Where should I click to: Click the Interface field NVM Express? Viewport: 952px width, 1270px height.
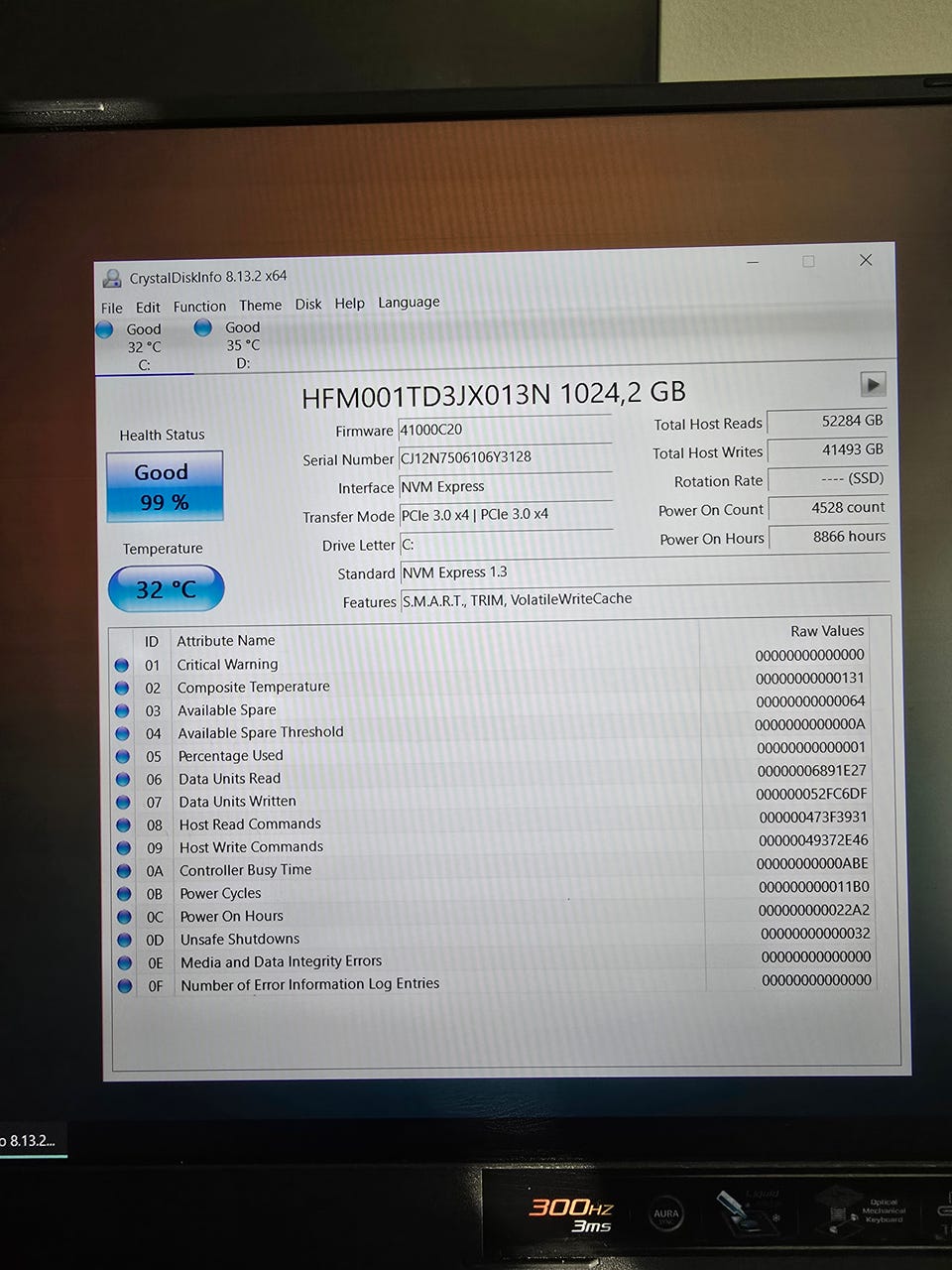pos(506,486)
